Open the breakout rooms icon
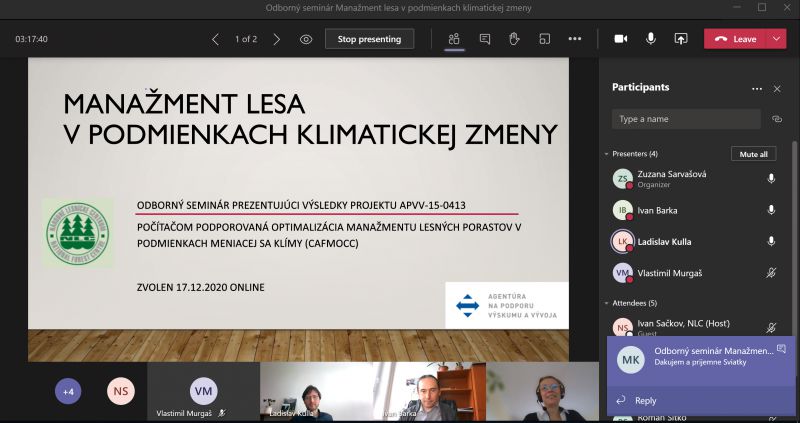The image size is (800, 423). click(545, 39)
